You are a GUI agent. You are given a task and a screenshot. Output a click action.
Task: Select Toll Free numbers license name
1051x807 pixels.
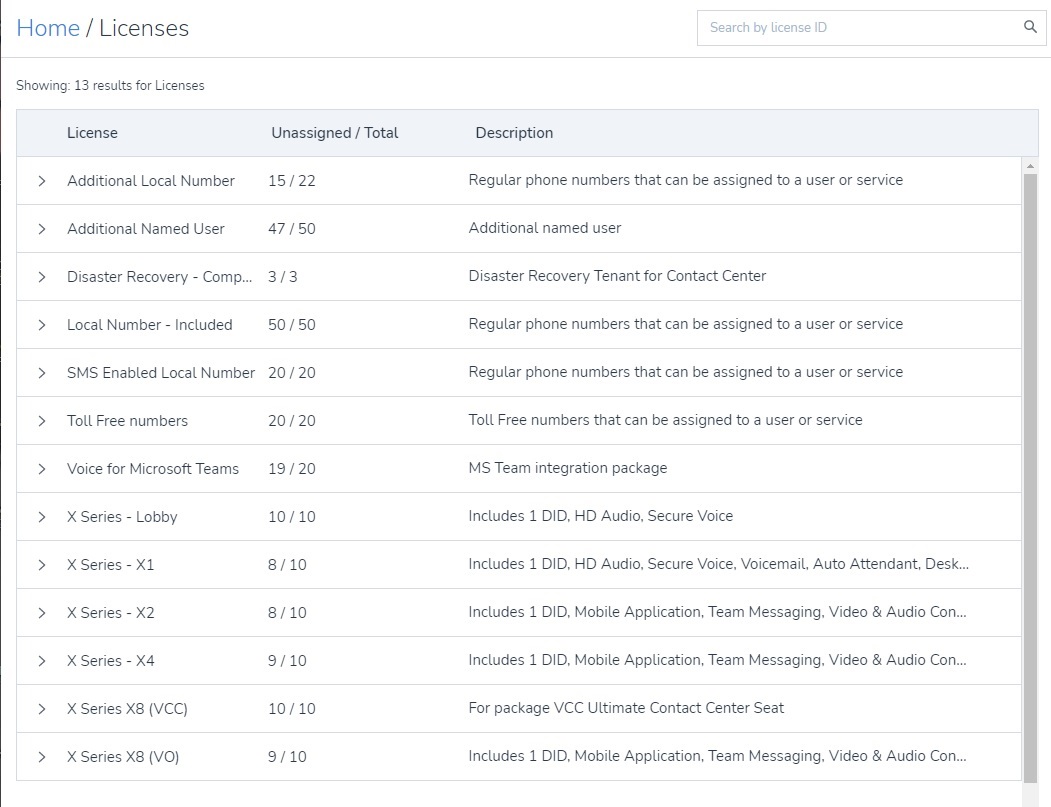pyautogui.click(x=127, y=421)
